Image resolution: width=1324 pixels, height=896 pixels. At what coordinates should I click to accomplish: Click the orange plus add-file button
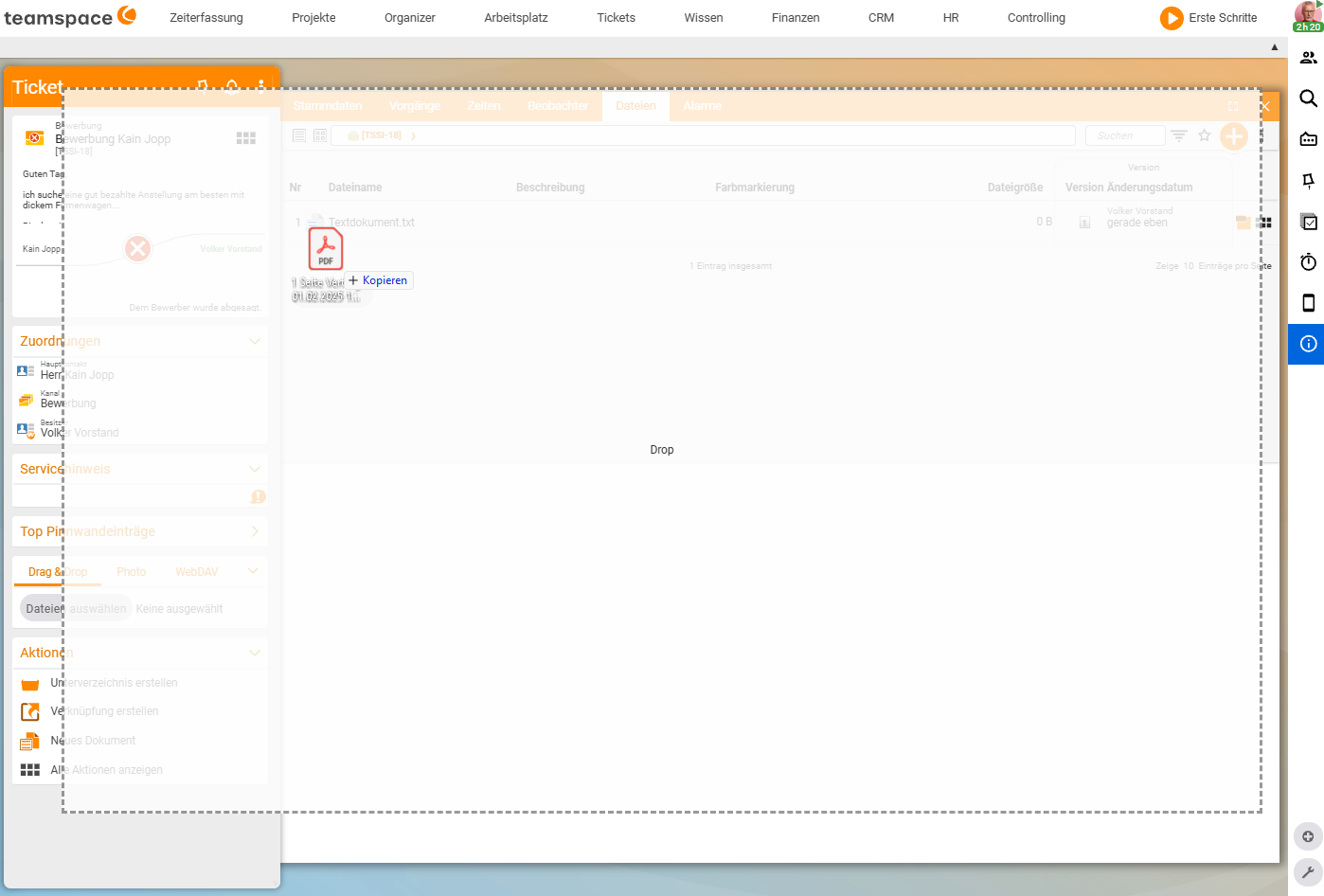(1233, 136)
